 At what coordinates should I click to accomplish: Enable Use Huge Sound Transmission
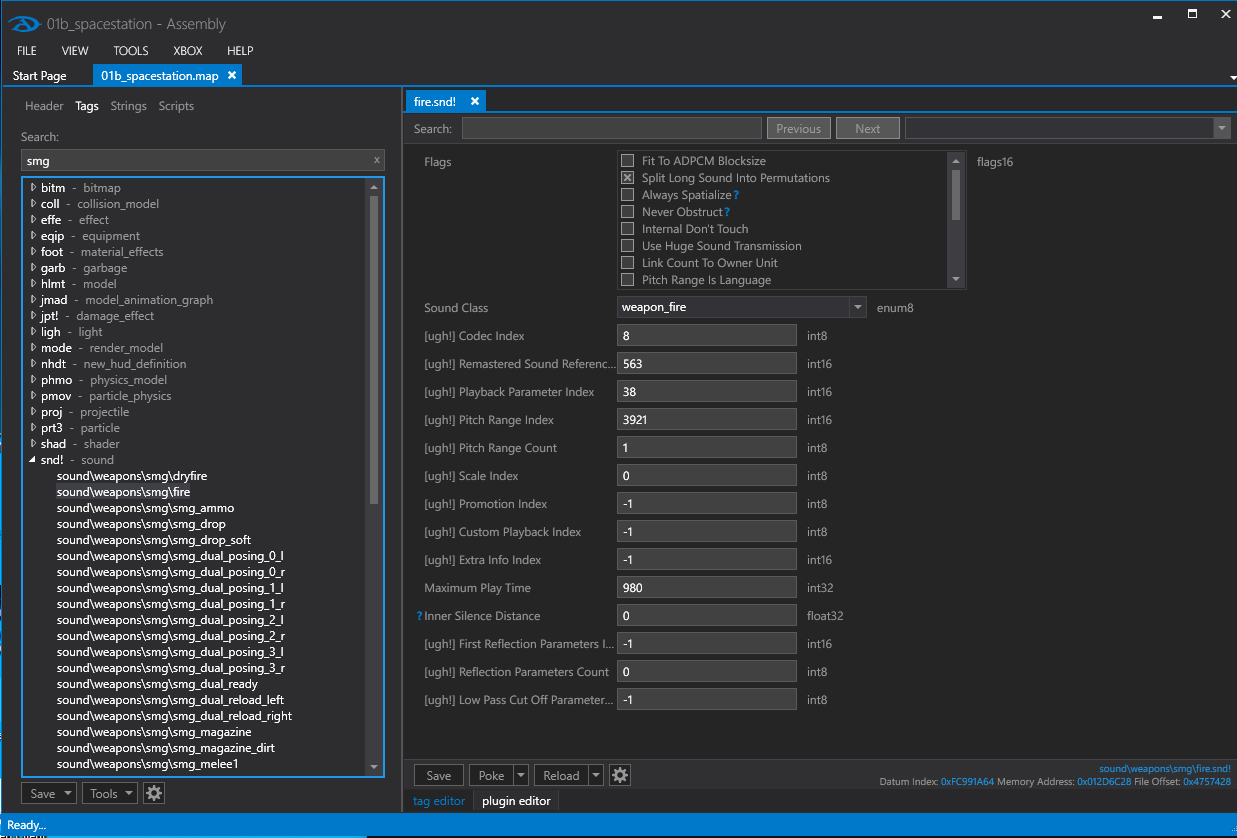(x=627, y=245)
